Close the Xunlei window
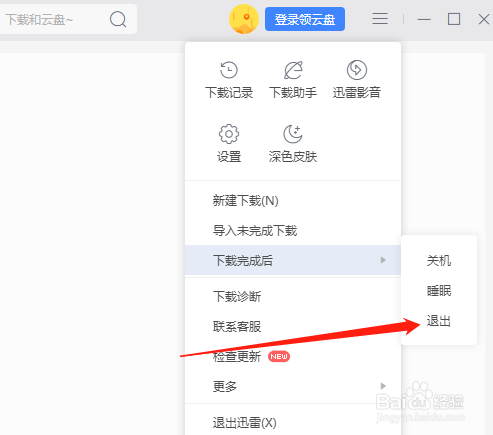 pos(484,19)
